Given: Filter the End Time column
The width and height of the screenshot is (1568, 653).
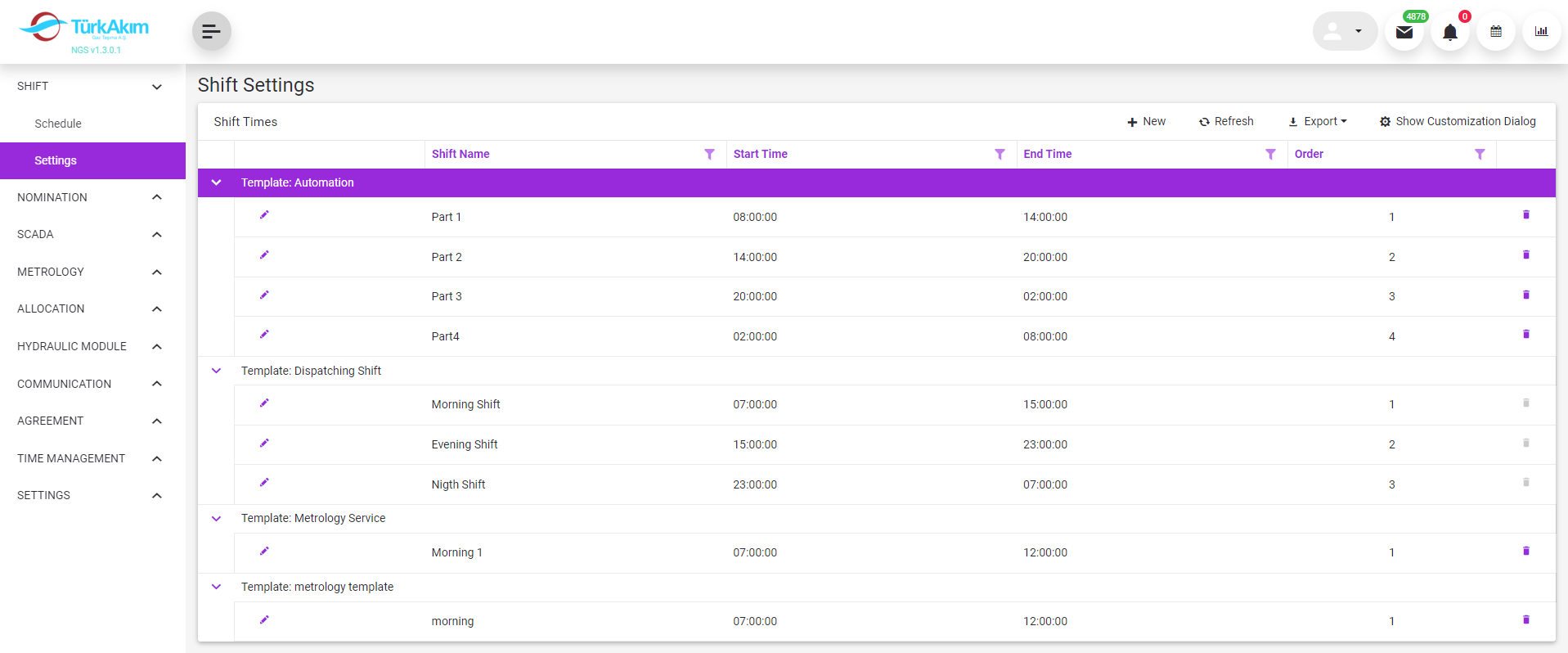Looking at the screenshot, I should click(1270, 155).
